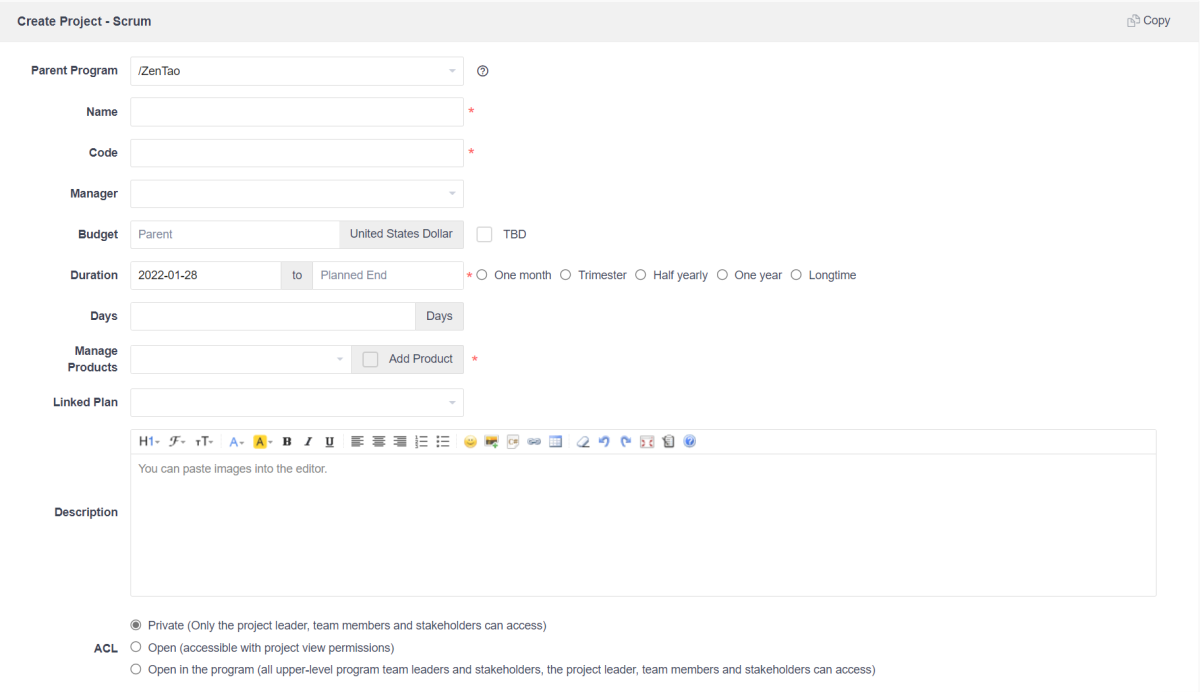Open the font size menu in the editor
This screenshot has height=692, width=1200.
click(x=204, y=442)
